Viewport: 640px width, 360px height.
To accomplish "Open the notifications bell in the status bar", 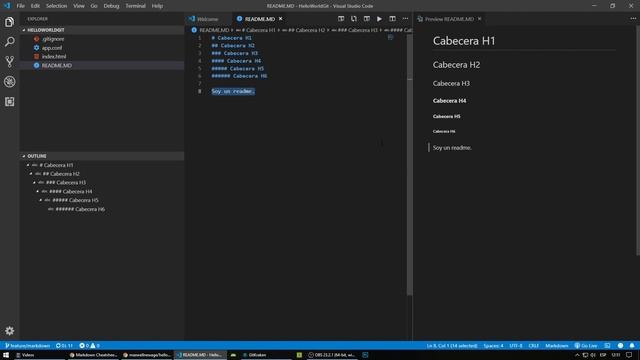I will pyautogui.click(x=632, y=346).
